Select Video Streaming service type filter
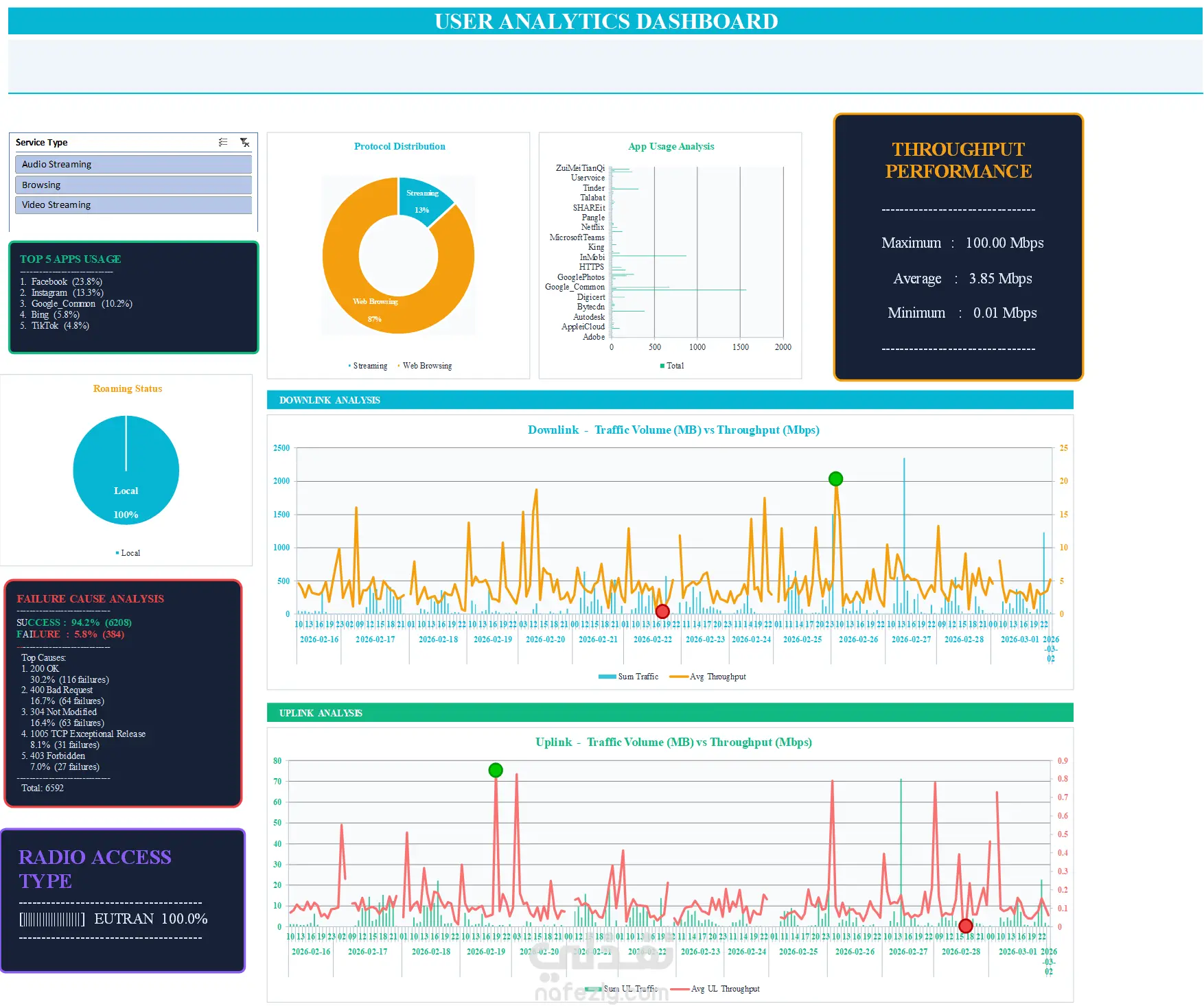The image size is (1204, 1006). [133, 204]
